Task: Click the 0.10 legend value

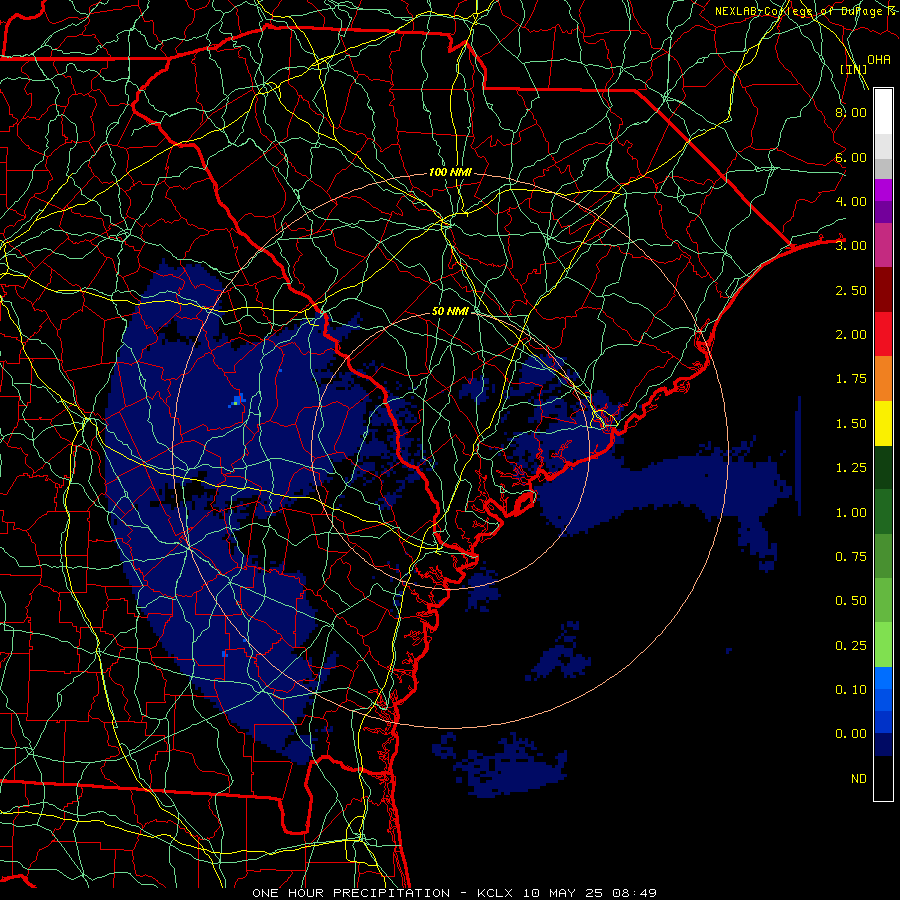Action: [851, 690]
